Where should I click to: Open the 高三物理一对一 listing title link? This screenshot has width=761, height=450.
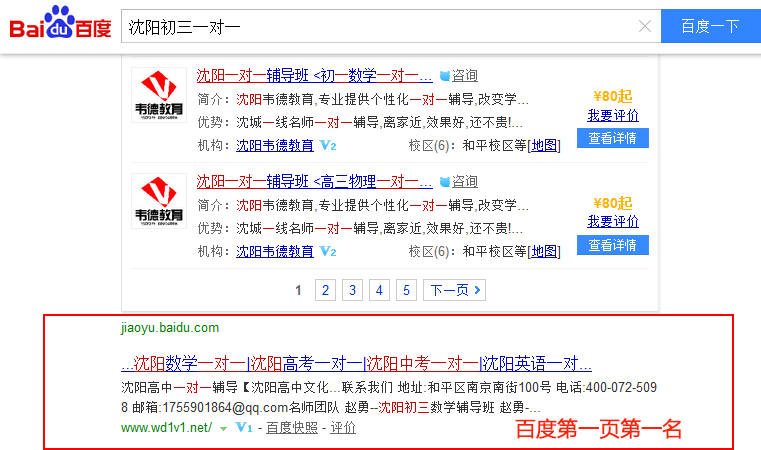point(314,181)
